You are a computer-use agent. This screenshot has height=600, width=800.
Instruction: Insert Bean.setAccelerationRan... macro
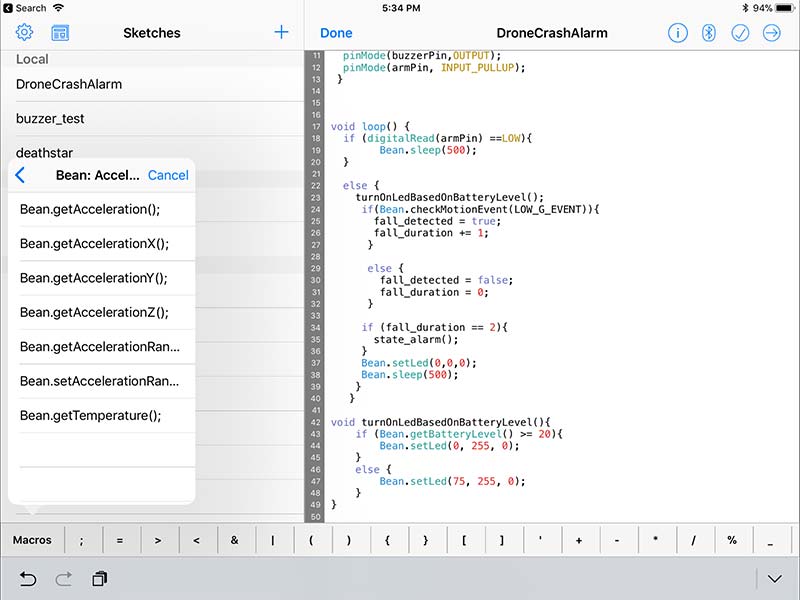pos(102,381)
